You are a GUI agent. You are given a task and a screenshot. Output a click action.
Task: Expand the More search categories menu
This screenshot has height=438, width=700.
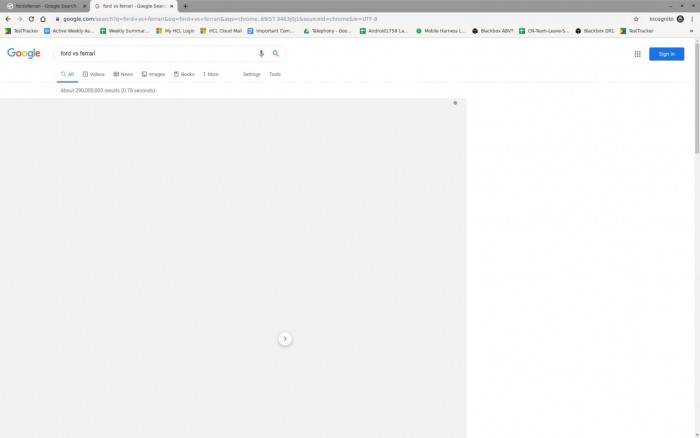click(x=211, y=74)
